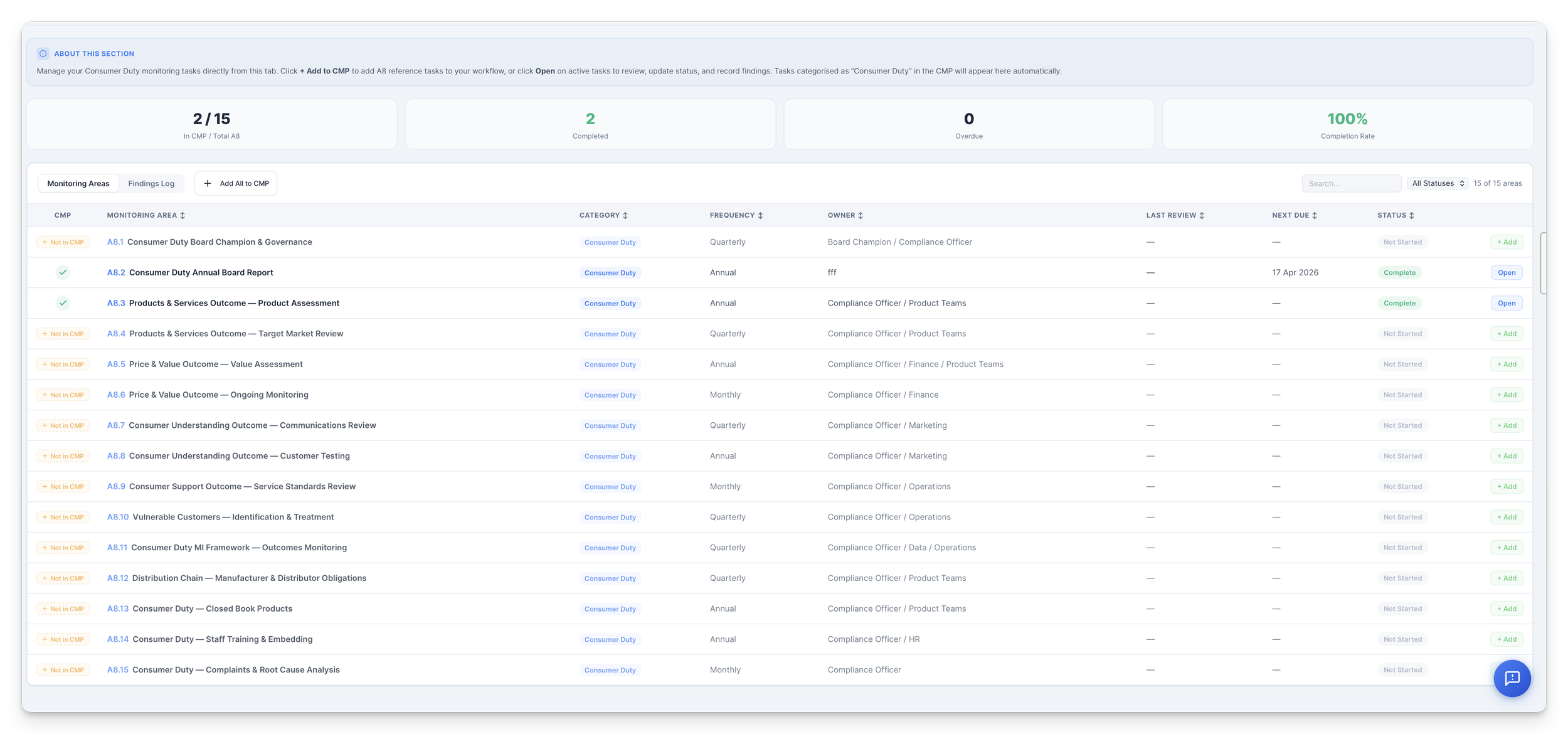Click the About This Section info icon
This screenshot has width=1568, height=734.
[x=43, y=54]
